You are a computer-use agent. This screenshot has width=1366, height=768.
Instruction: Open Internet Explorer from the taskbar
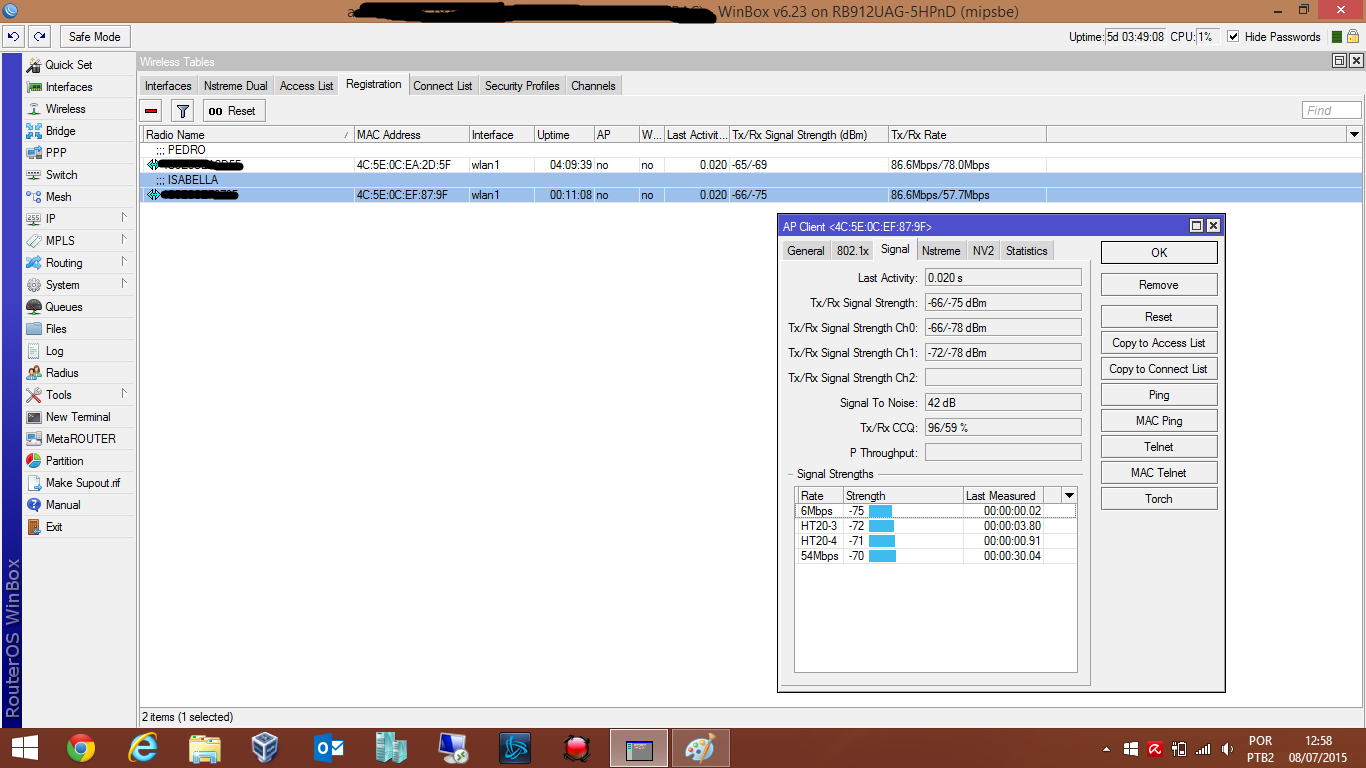click(143, 747)
